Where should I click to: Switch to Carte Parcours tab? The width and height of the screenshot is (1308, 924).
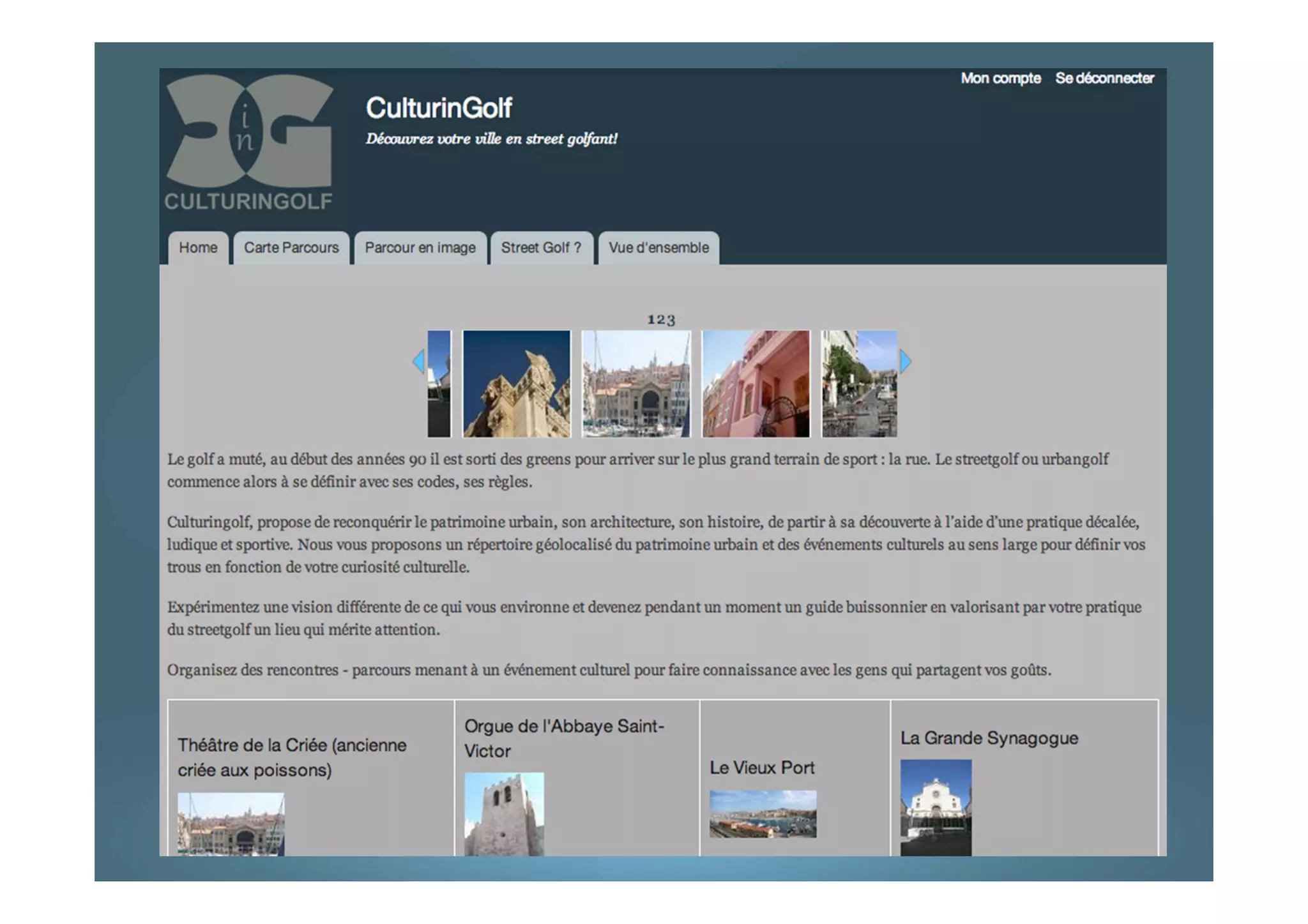point(291,248)
